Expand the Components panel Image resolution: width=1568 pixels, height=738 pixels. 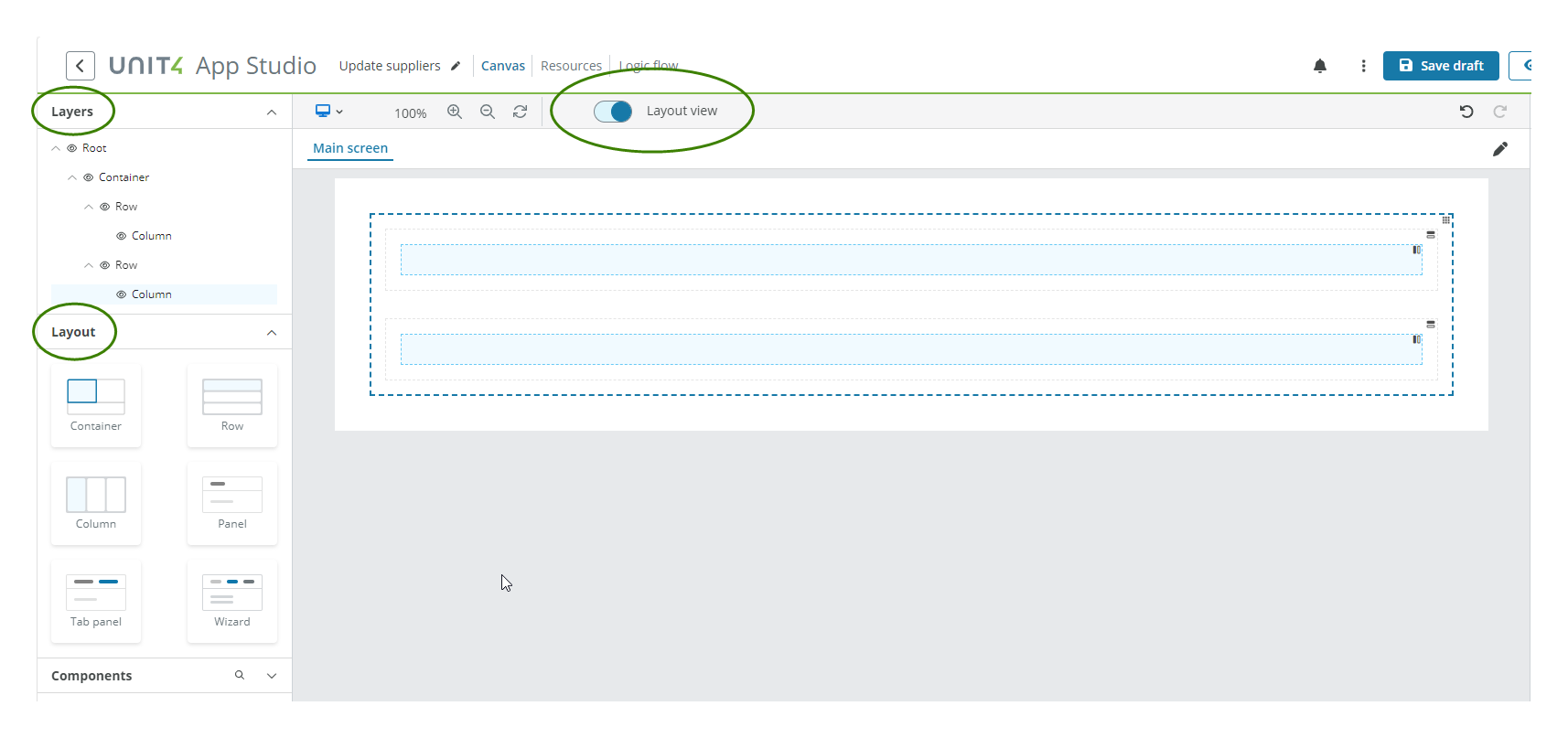[272, 676]
